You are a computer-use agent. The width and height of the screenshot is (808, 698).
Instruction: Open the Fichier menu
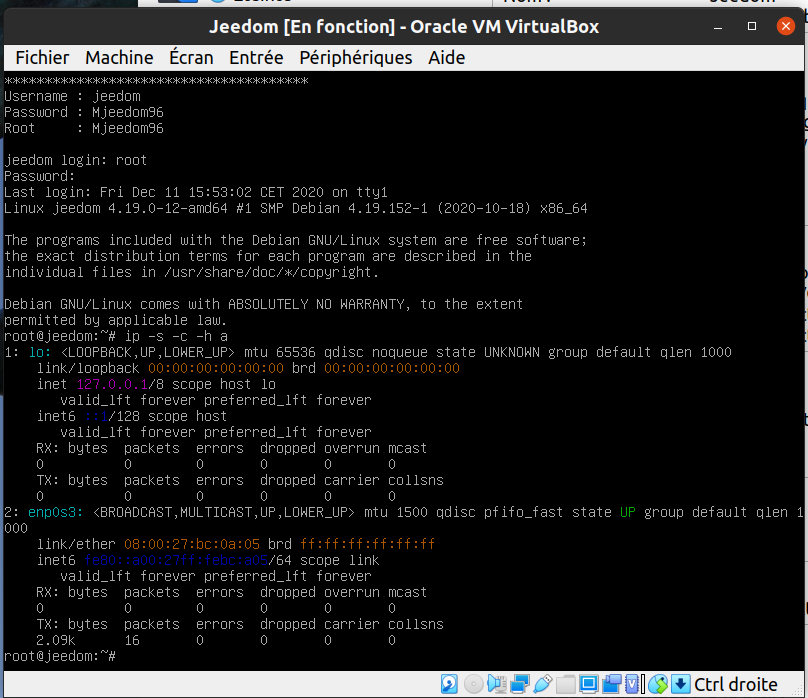coord(42,58)
